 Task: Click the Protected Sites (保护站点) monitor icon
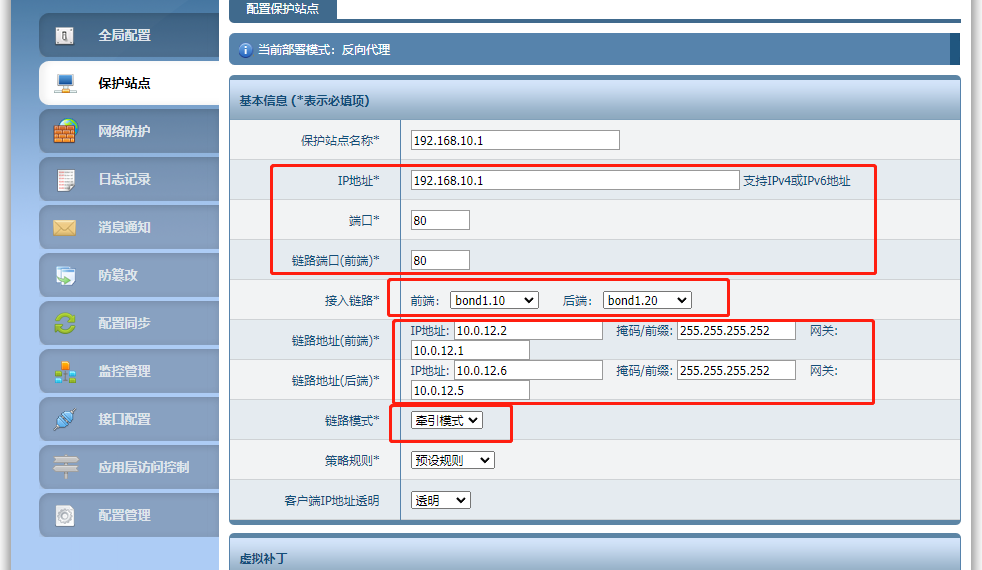tap(65, 83)
